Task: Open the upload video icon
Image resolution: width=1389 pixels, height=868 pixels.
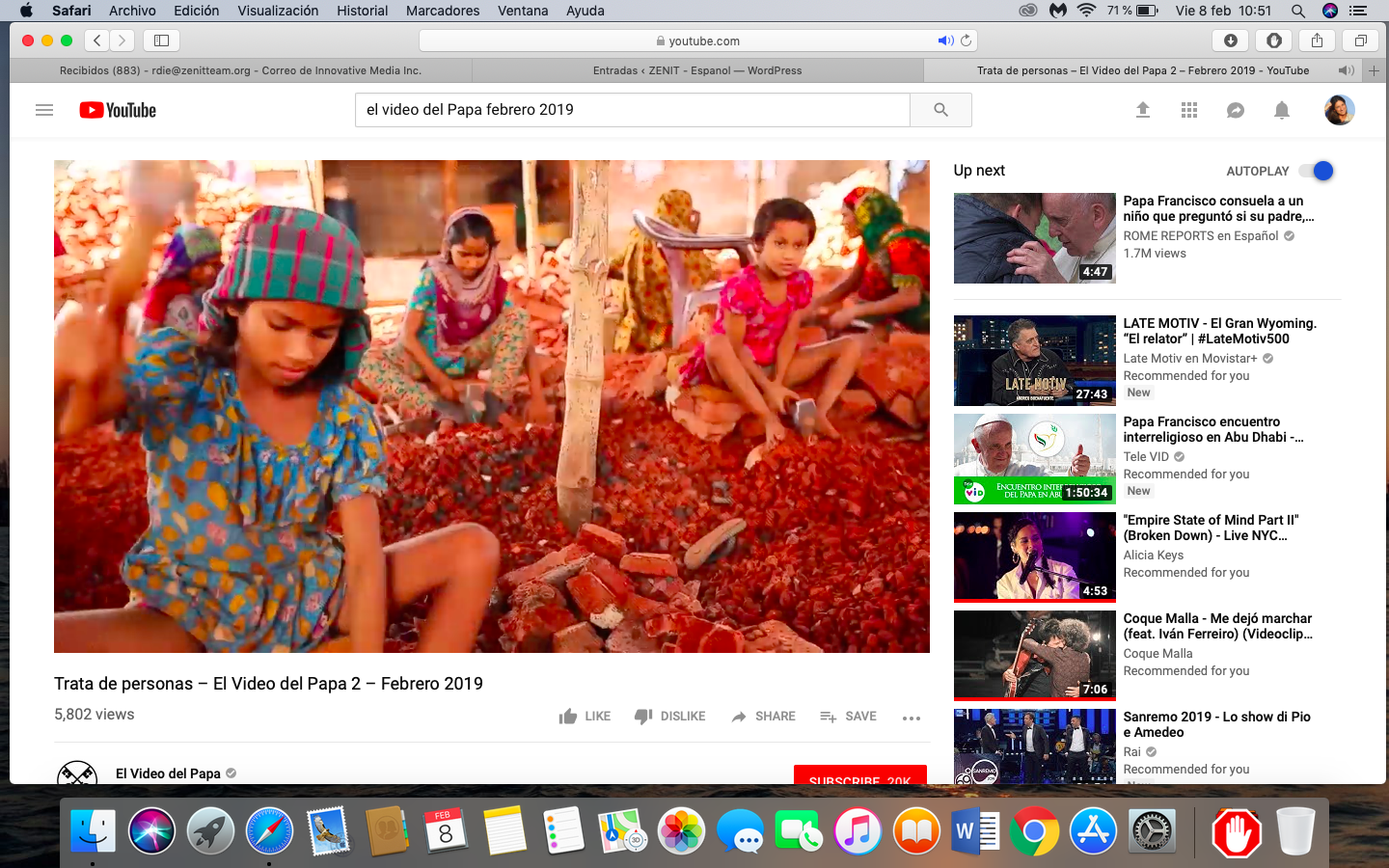Action: [x=1142, y=110]
